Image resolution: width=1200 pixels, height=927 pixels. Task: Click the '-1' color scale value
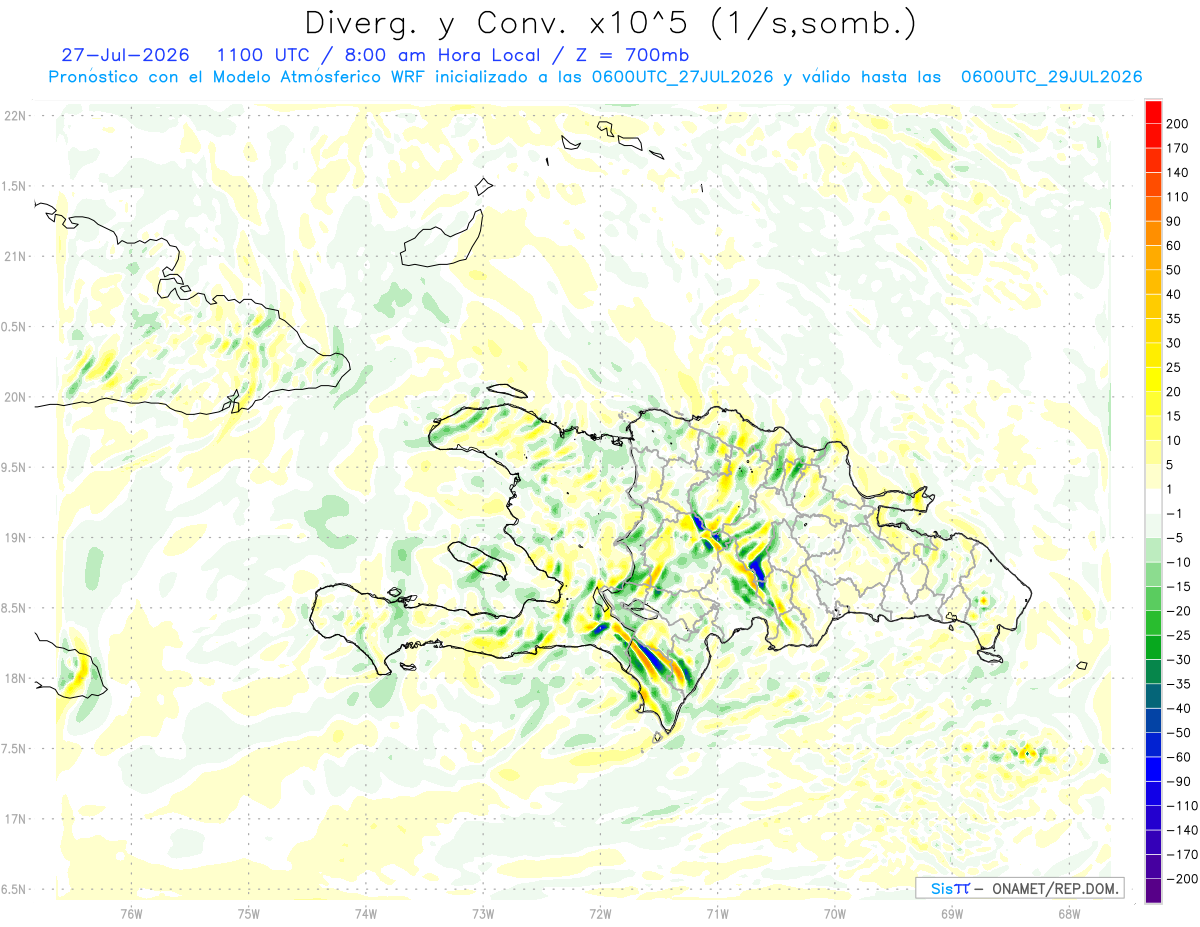click(1174, 514)
